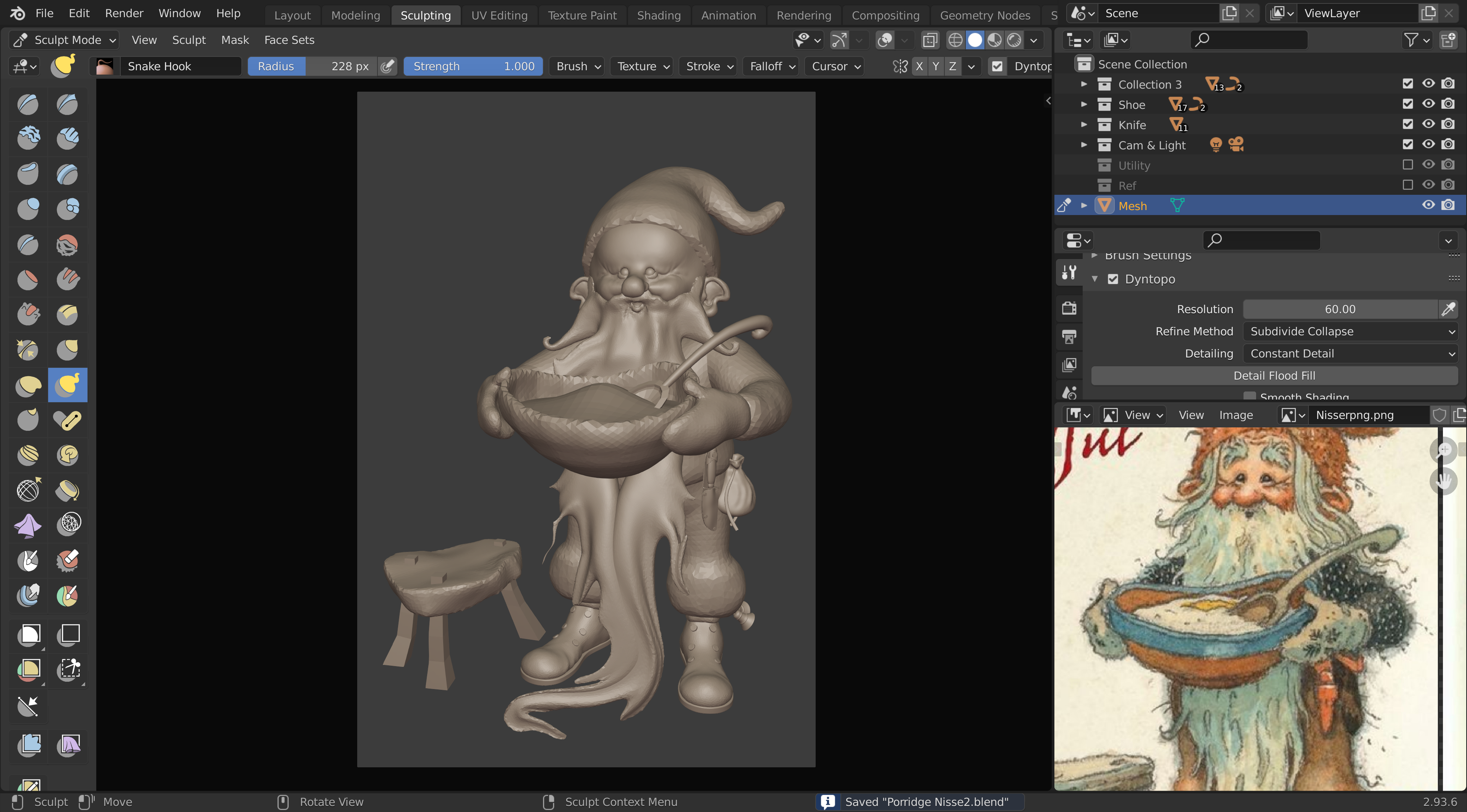
Task: Toggle Y axis symmetry button
Action: pyautogui.click(x=936, y=66)
